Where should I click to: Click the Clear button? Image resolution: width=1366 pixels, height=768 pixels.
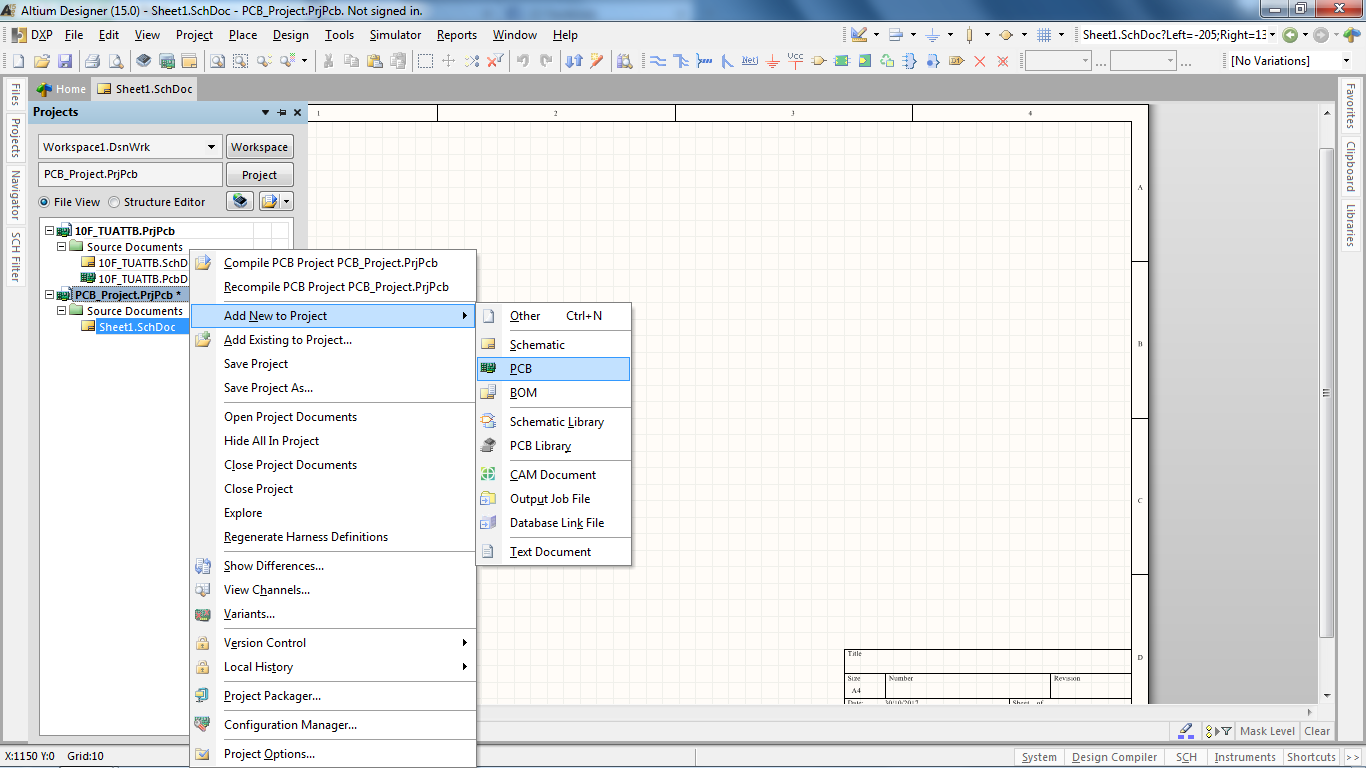pos(1317,731)
